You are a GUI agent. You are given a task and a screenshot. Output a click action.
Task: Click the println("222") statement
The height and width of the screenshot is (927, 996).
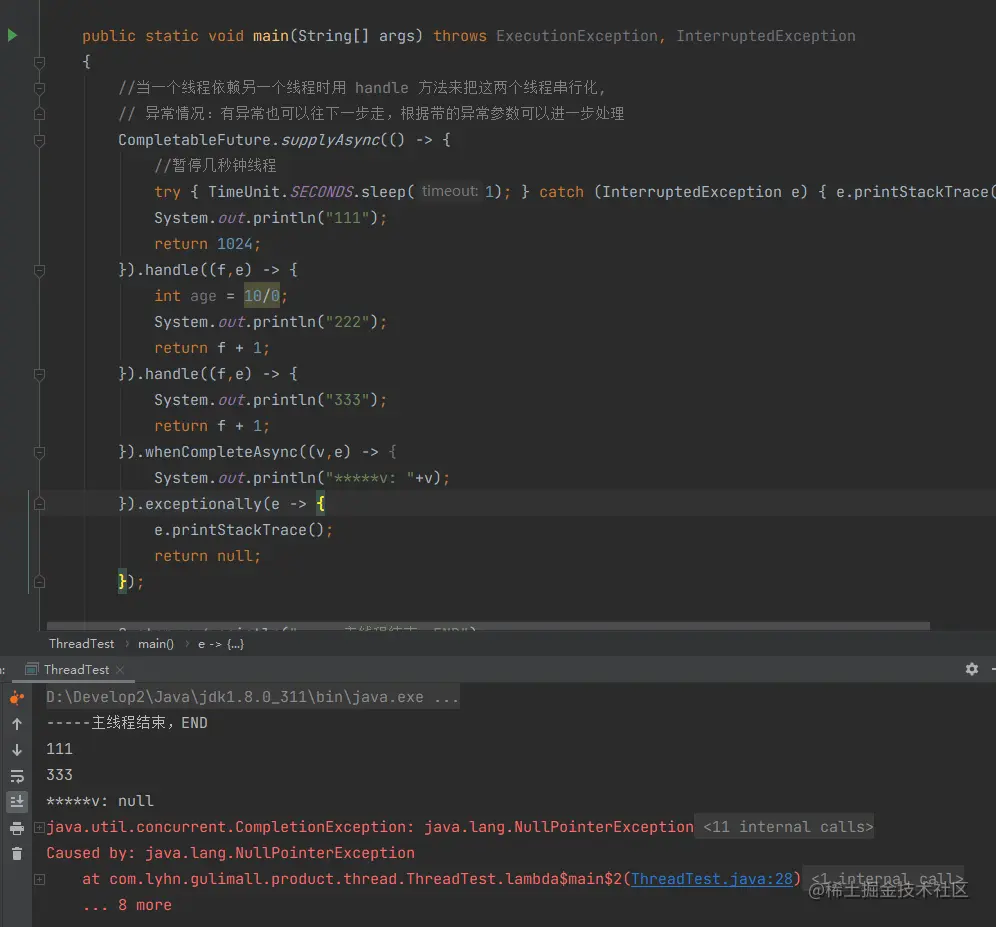[x=271, y=322]
